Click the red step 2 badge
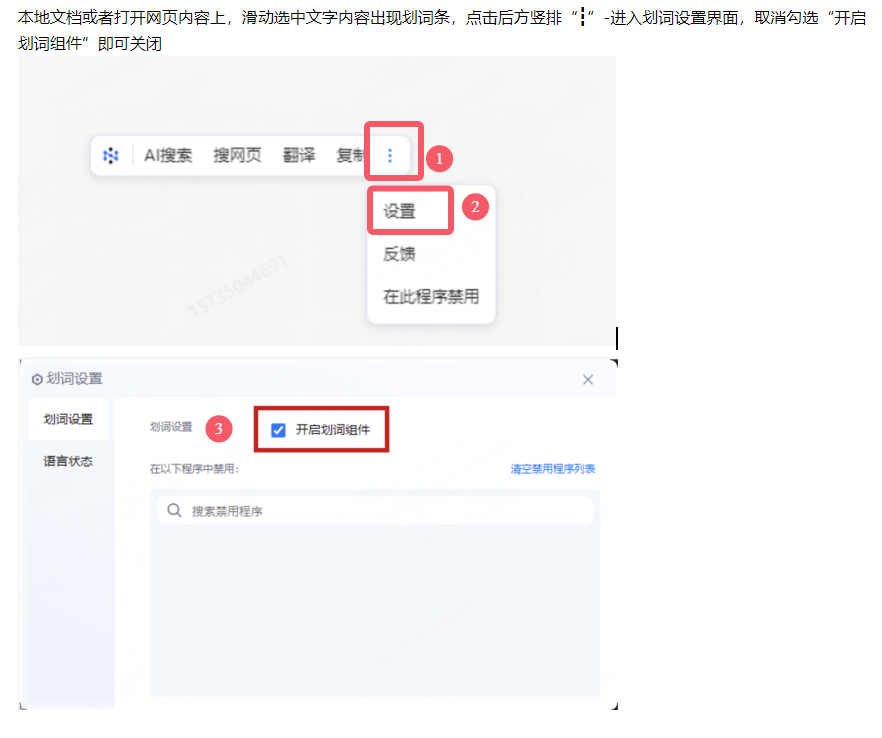Viewport: 882px width, 738px height. click(475, 207)
